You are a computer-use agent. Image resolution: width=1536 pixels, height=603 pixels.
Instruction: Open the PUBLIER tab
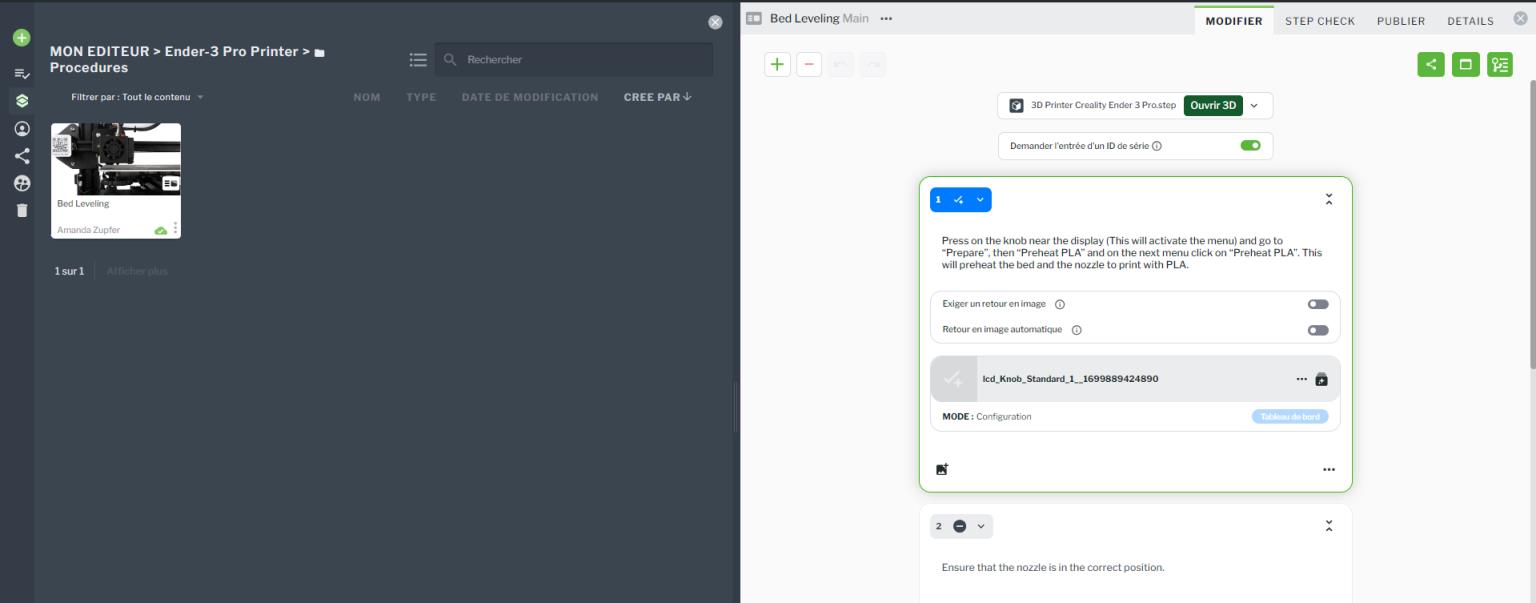coord(1401,21)
